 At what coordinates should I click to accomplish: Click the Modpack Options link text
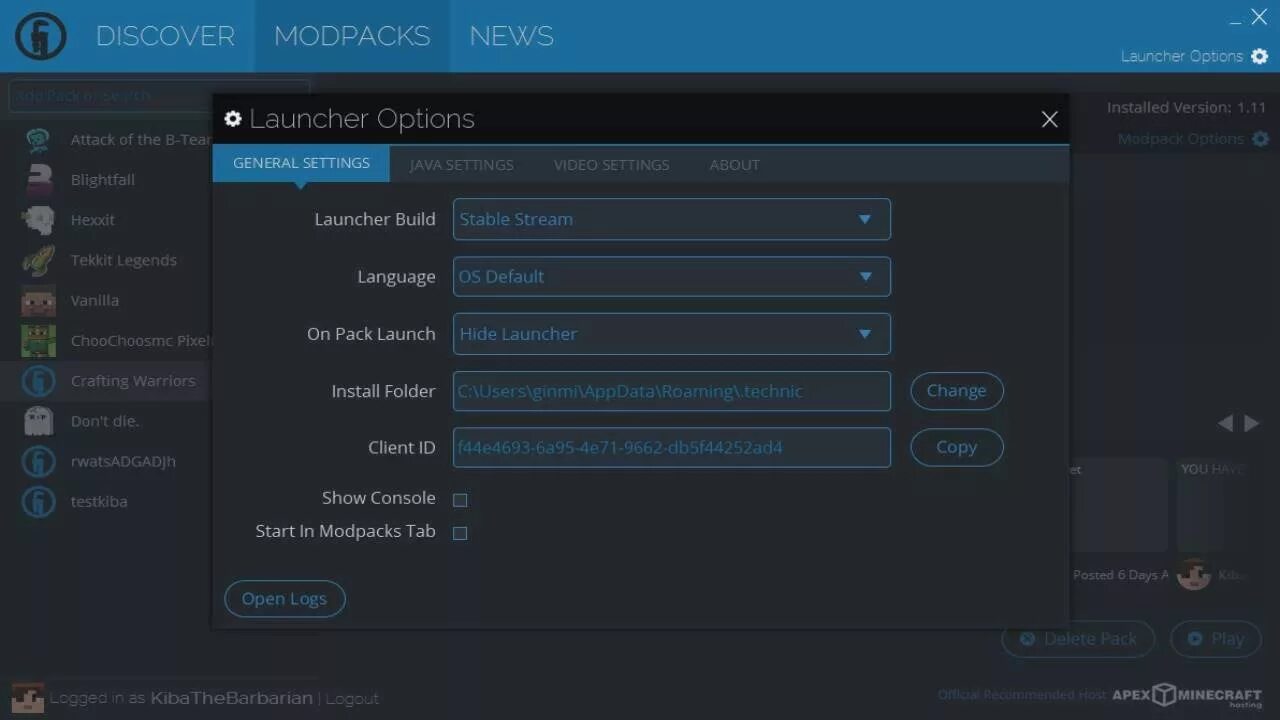pos(1180,139)
